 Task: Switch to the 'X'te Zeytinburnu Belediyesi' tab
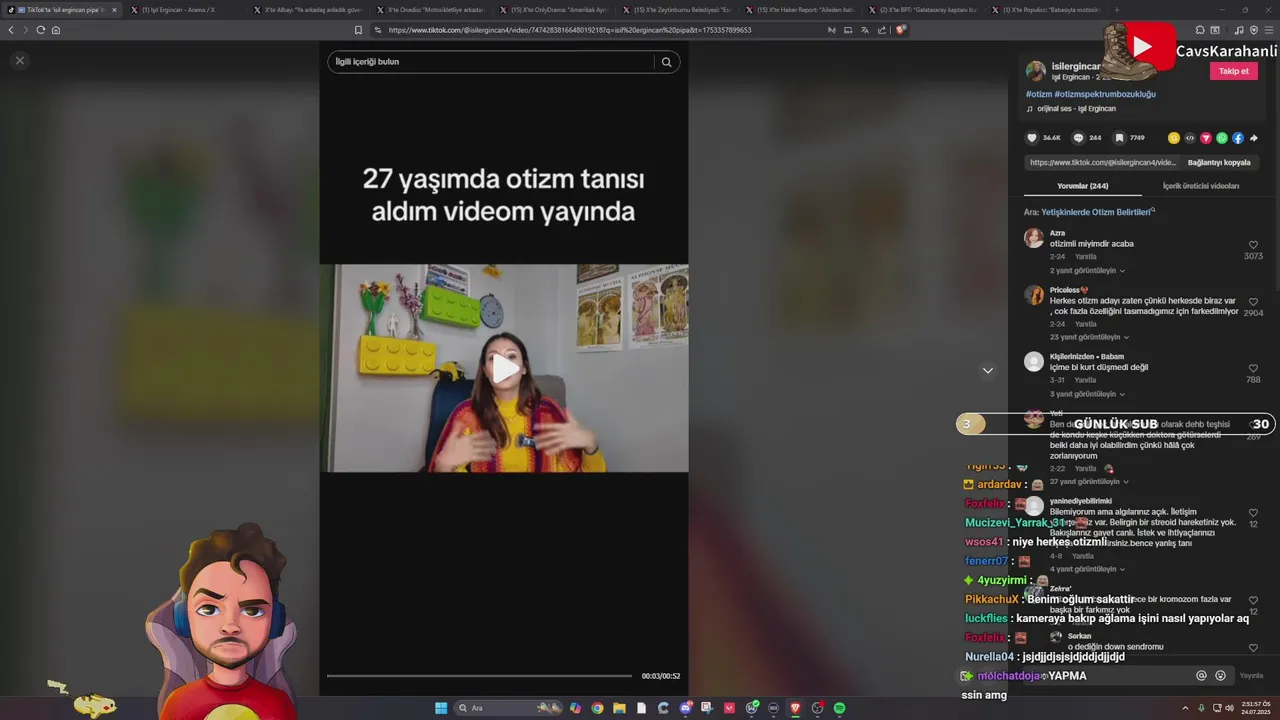(680, 10)
